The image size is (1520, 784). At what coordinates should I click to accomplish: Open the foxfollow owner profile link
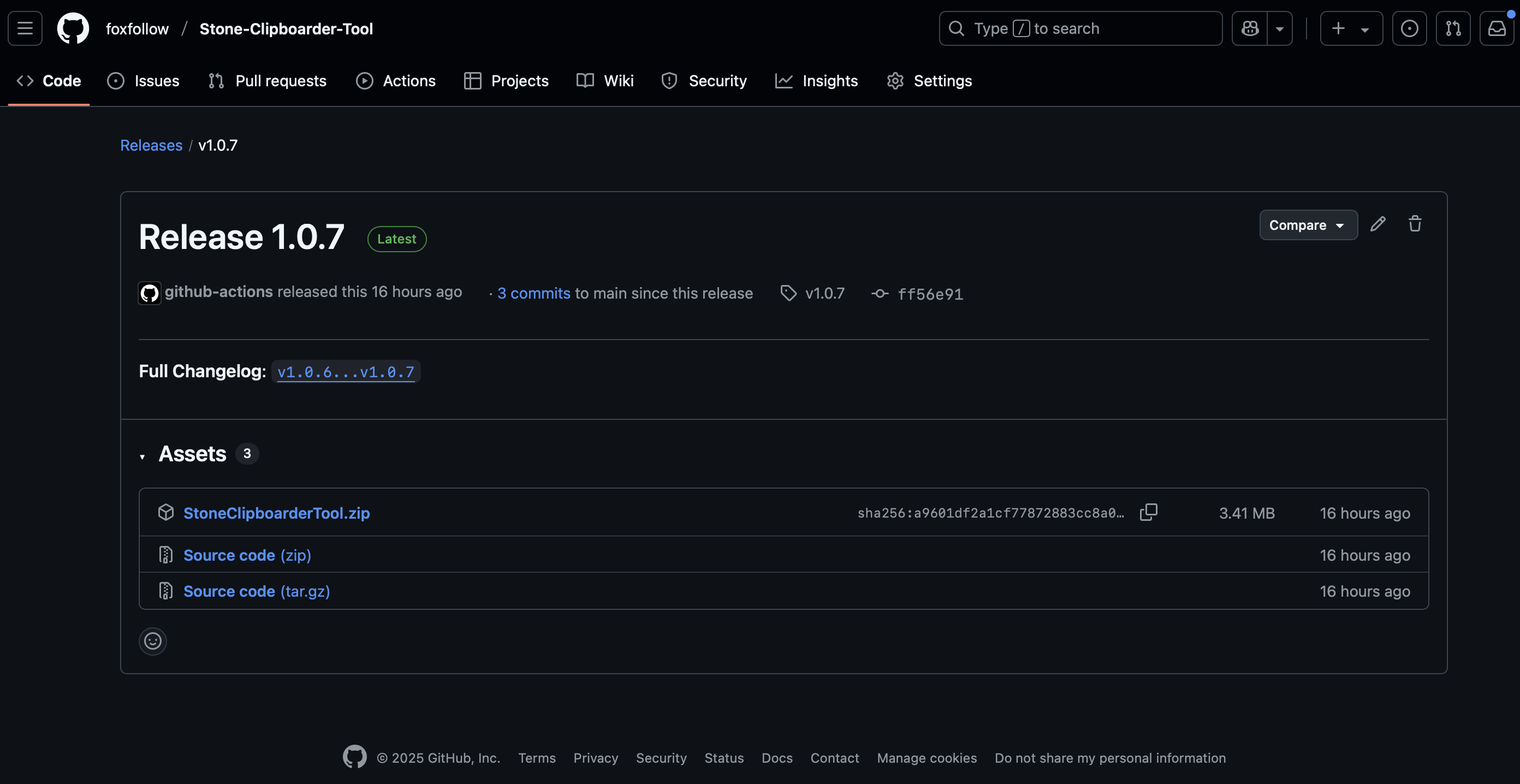click(137, 29)
